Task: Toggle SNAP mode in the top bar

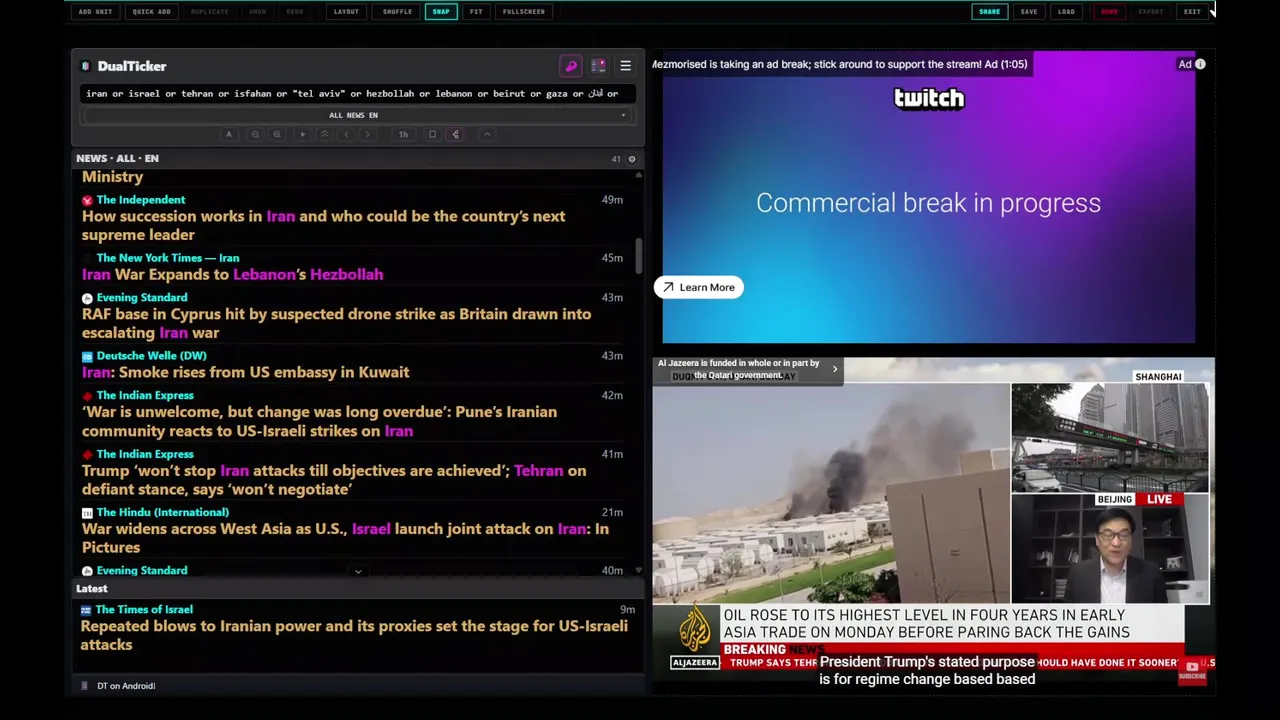Action: click(x=441, y=12)
